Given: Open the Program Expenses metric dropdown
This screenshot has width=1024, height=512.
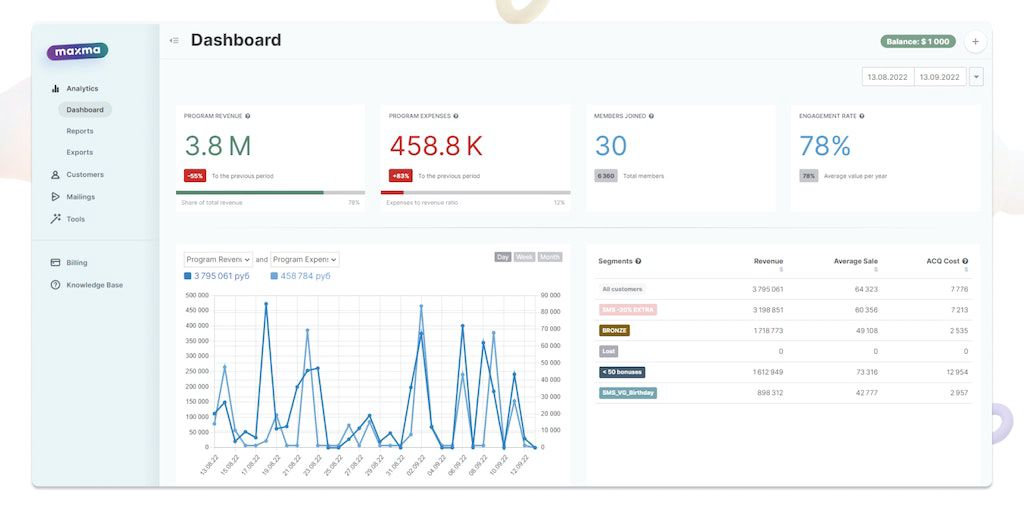Looking at the screenshot, I should coord(305,259).
